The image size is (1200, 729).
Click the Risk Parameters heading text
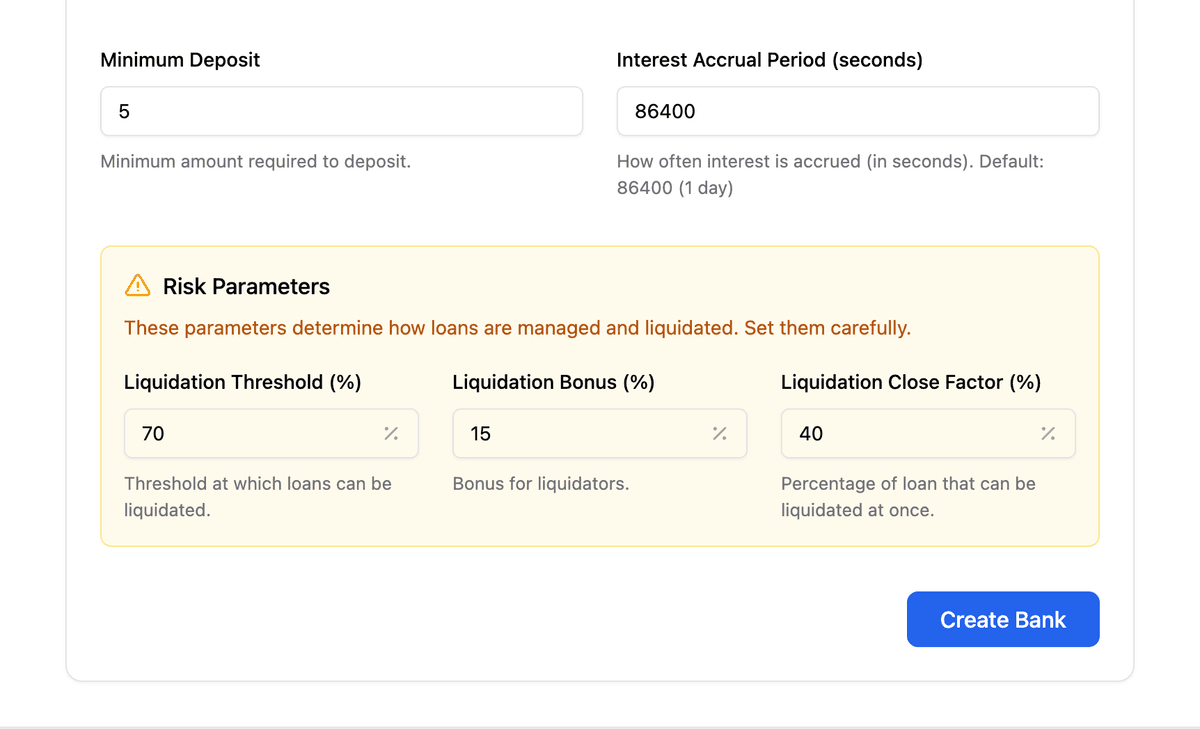click(x=246, y=287)
